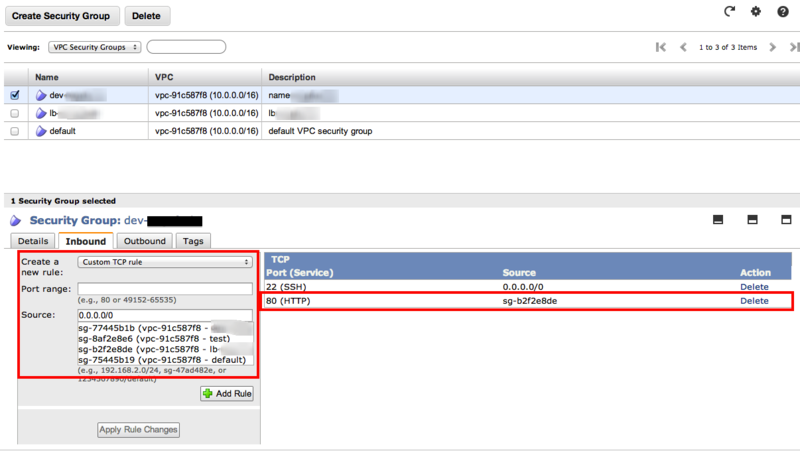Viewport: 800px width, 451px height.
Task: Click the 22 (SSH) port cell
Action: [x=286, y=287]
